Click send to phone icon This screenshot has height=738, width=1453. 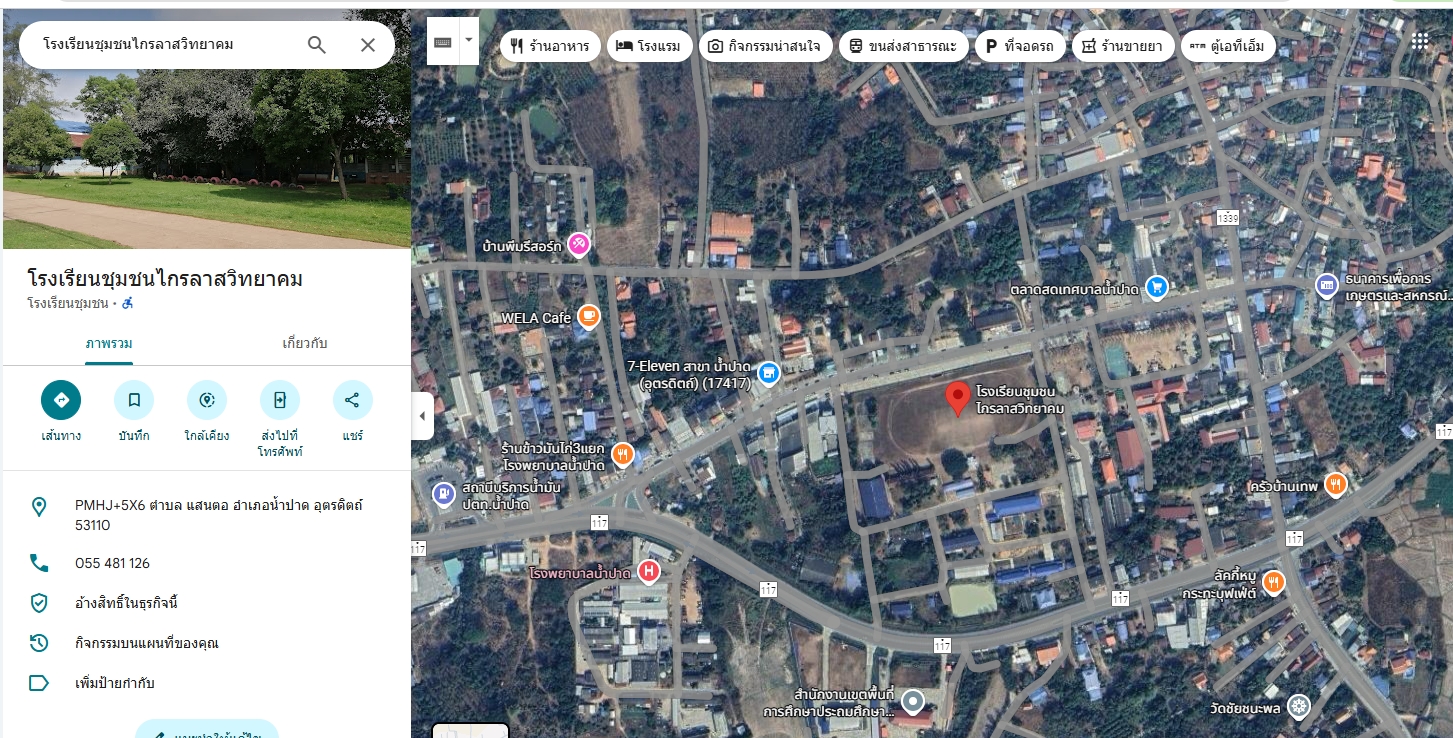point(280,400)
